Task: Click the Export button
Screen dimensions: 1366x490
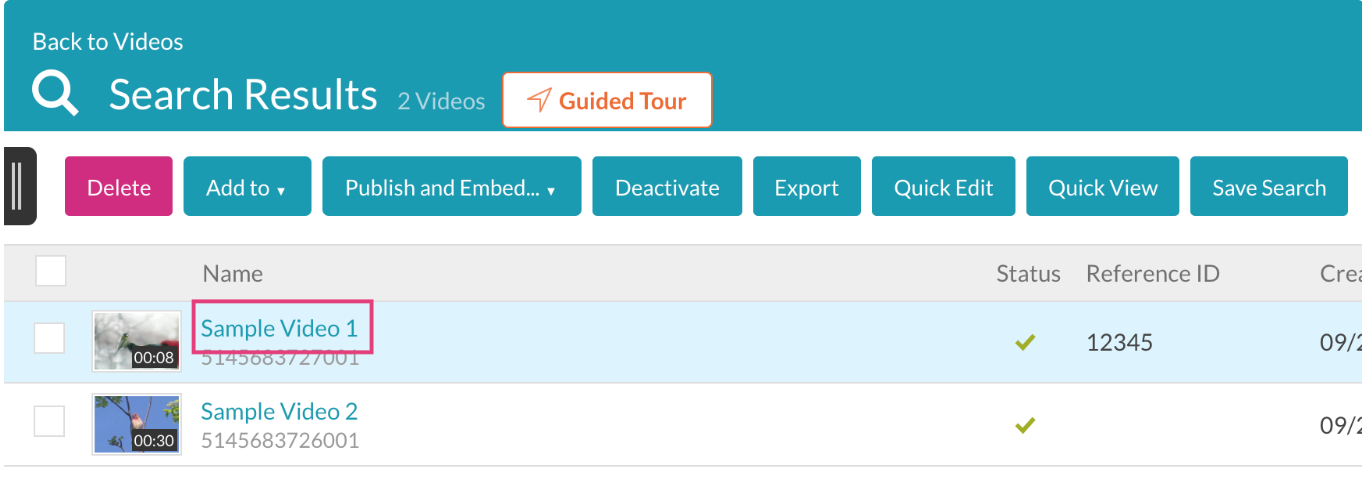Action: pyautogui.click(x=807, y=187)
